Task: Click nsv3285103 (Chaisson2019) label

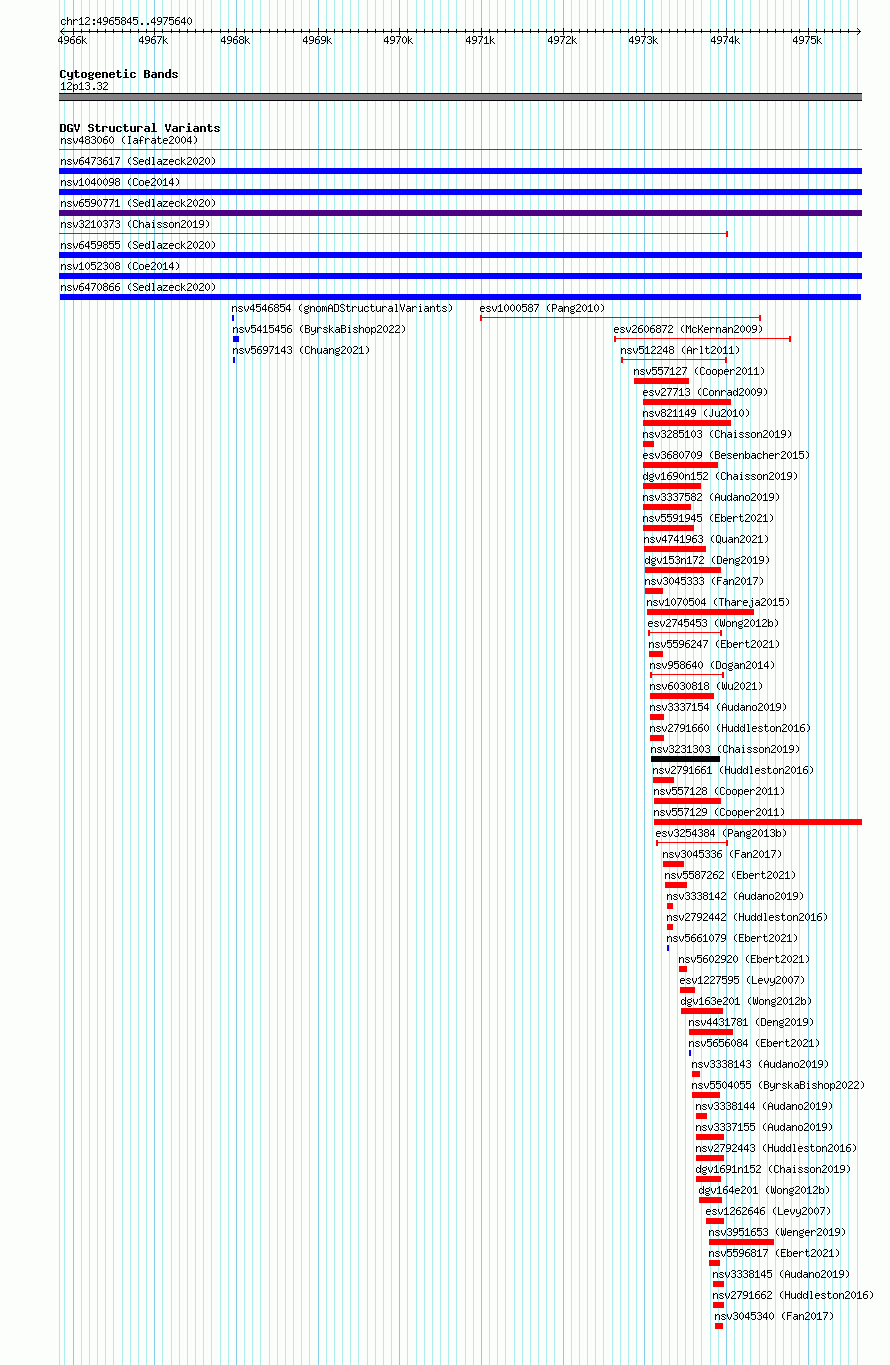Action: click(717, 434)
